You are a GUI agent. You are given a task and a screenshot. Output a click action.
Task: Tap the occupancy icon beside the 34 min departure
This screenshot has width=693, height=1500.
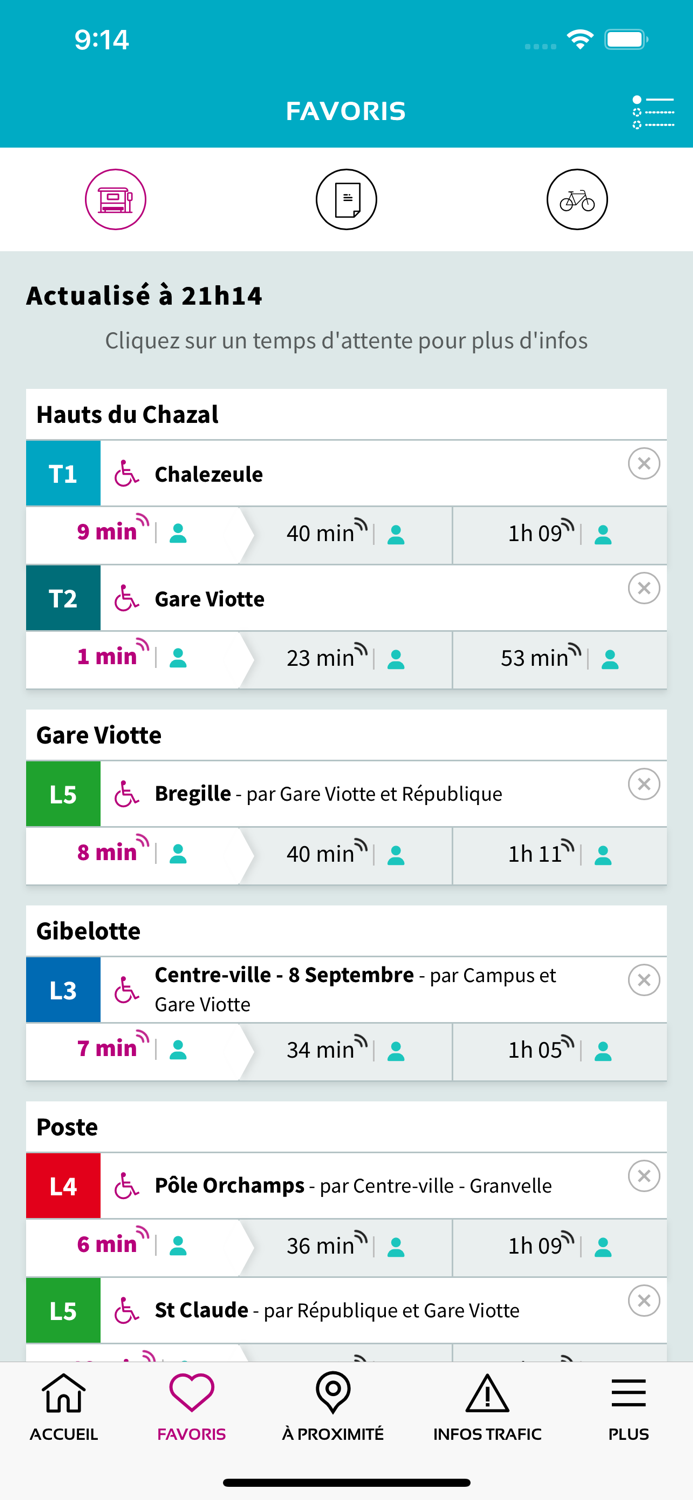395,1052
